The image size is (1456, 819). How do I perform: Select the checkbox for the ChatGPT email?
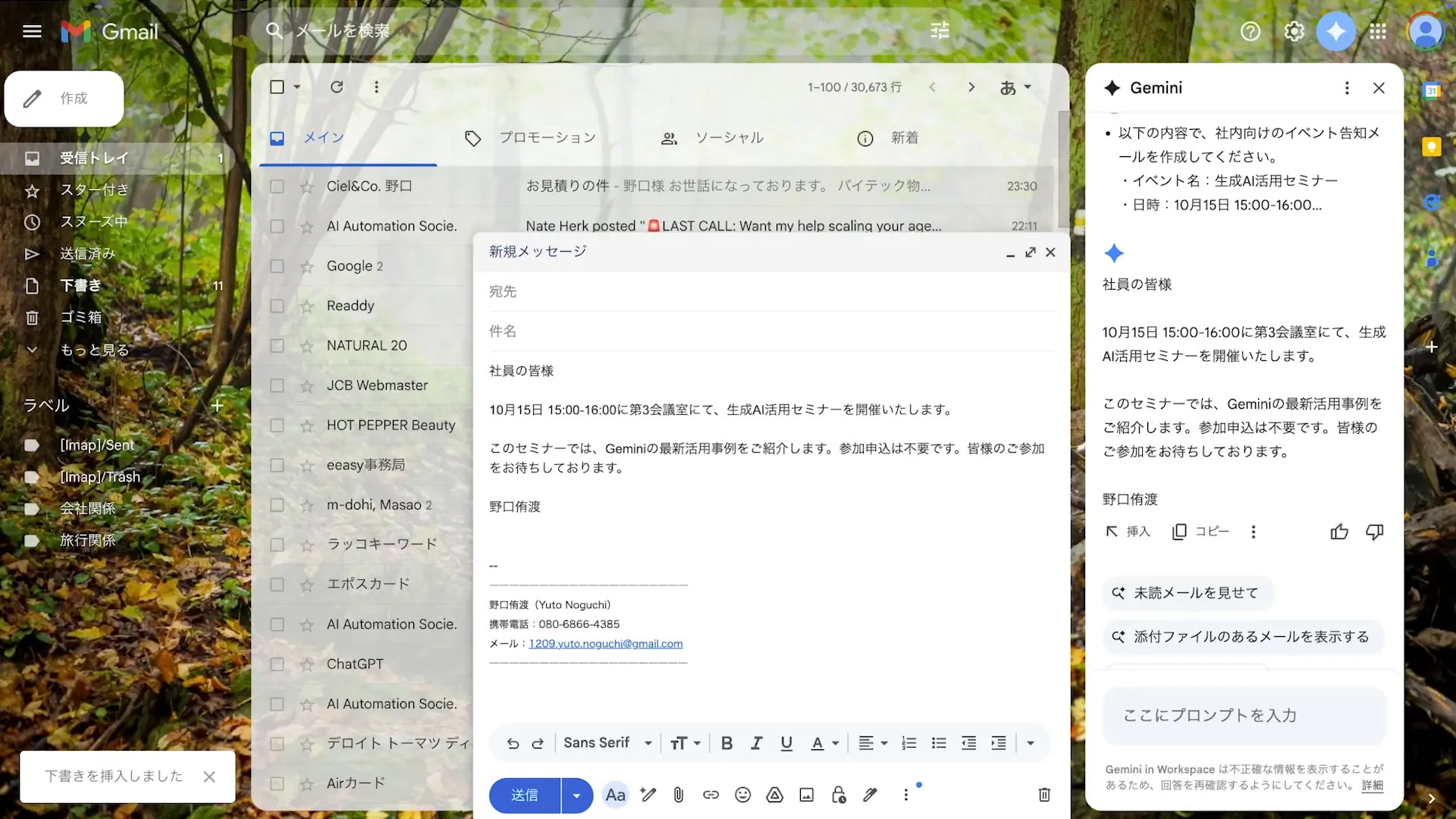277,664
